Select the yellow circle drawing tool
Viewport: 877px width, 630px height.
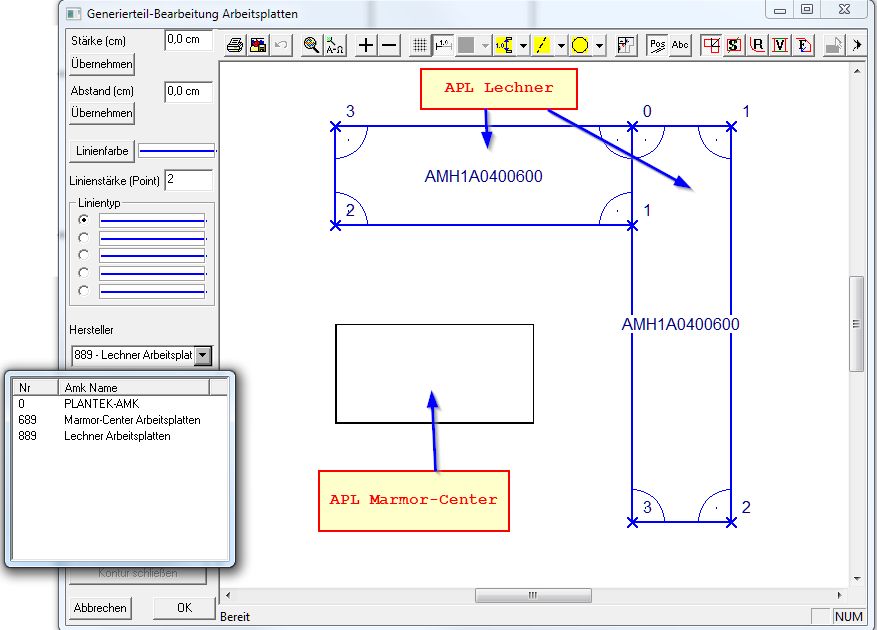[x=580, y=45]
